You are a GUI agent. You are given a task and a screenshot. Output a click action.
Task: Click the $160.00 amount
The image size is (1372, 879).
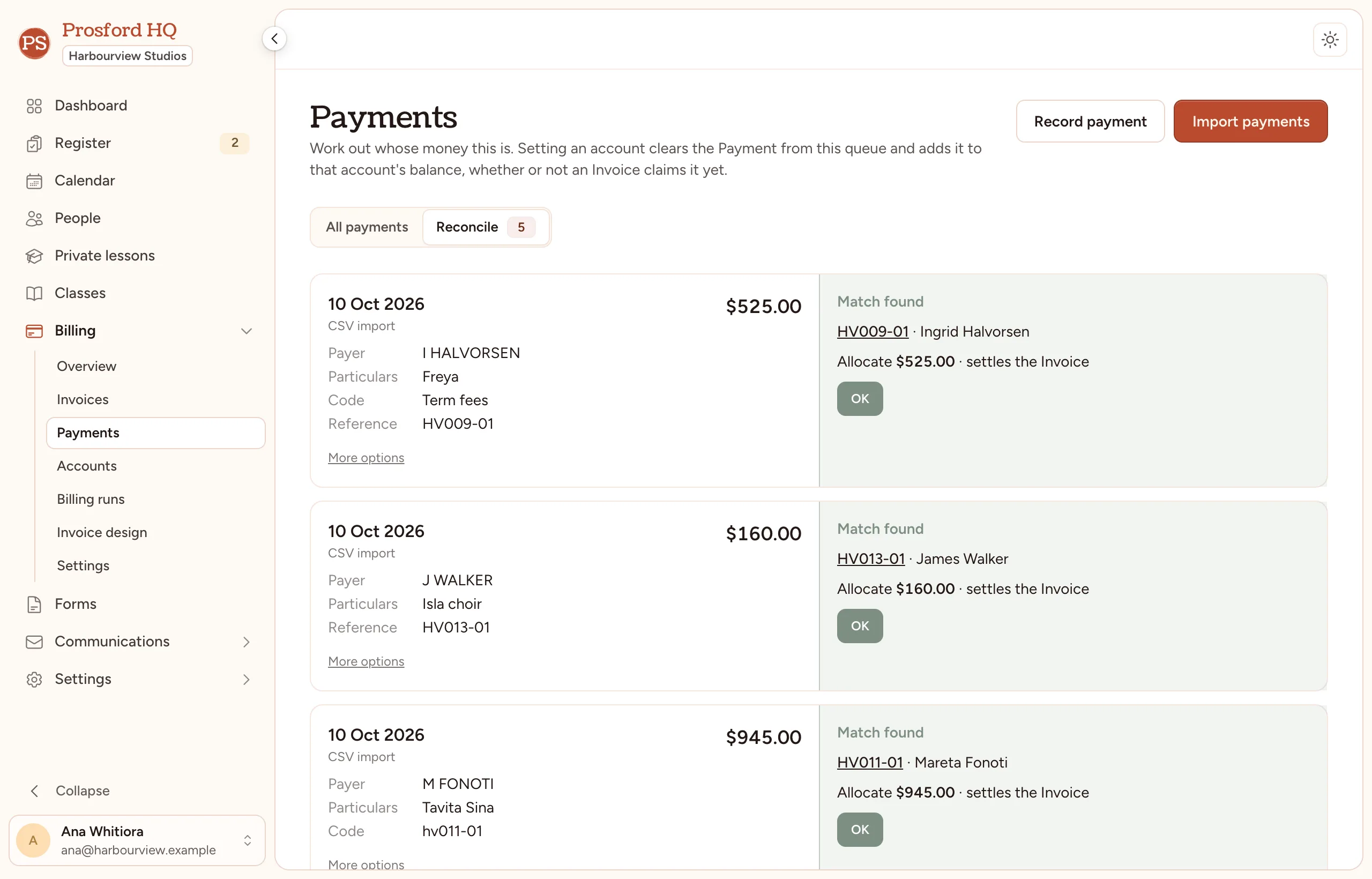pyautogui.click(x=764, y=534)
